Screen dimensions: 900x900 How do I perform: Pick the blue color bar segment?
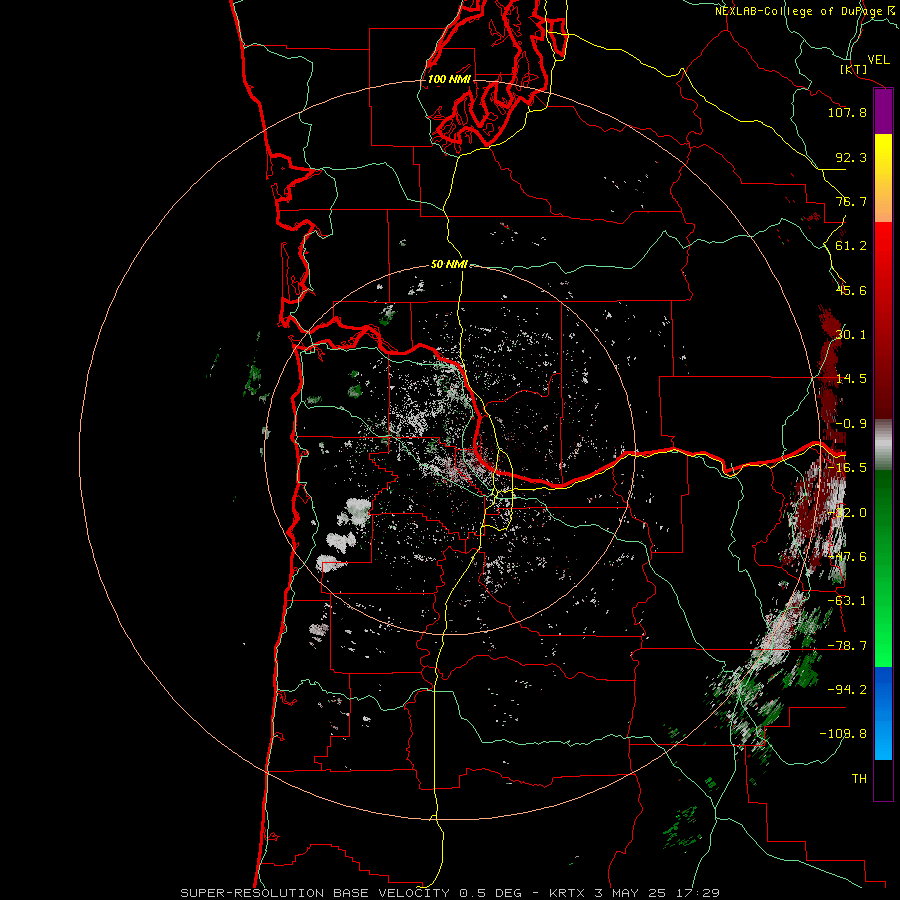883,713
